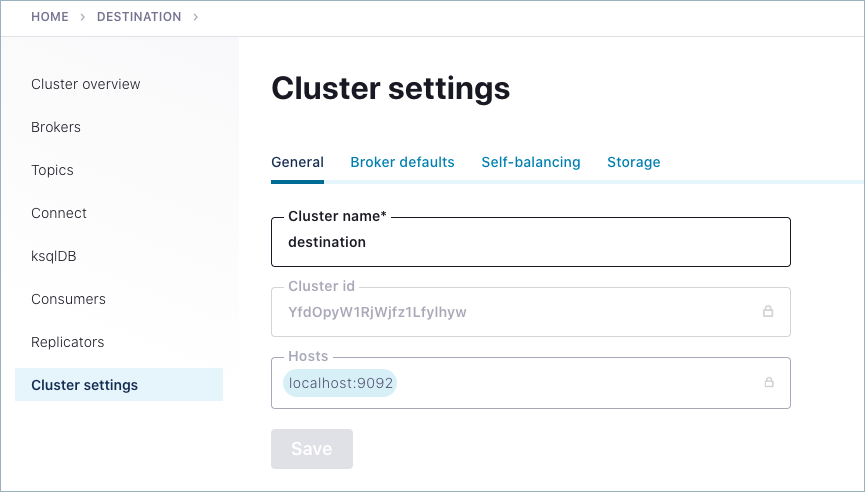
Task: Open the Storage tab
Action: [633, 162]
